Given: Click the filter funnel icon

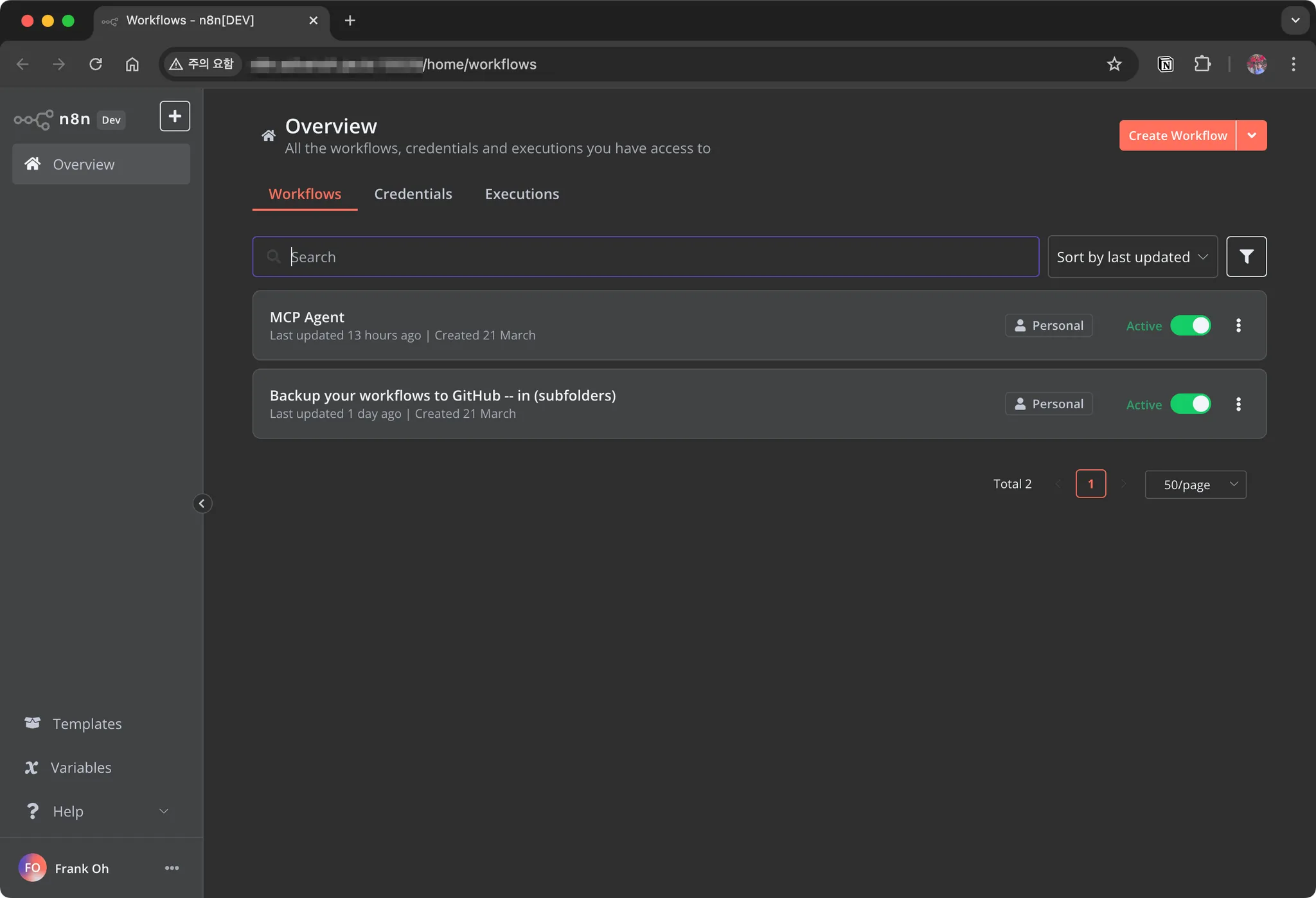Looking at the screenshot, I should pos(1246,256).
